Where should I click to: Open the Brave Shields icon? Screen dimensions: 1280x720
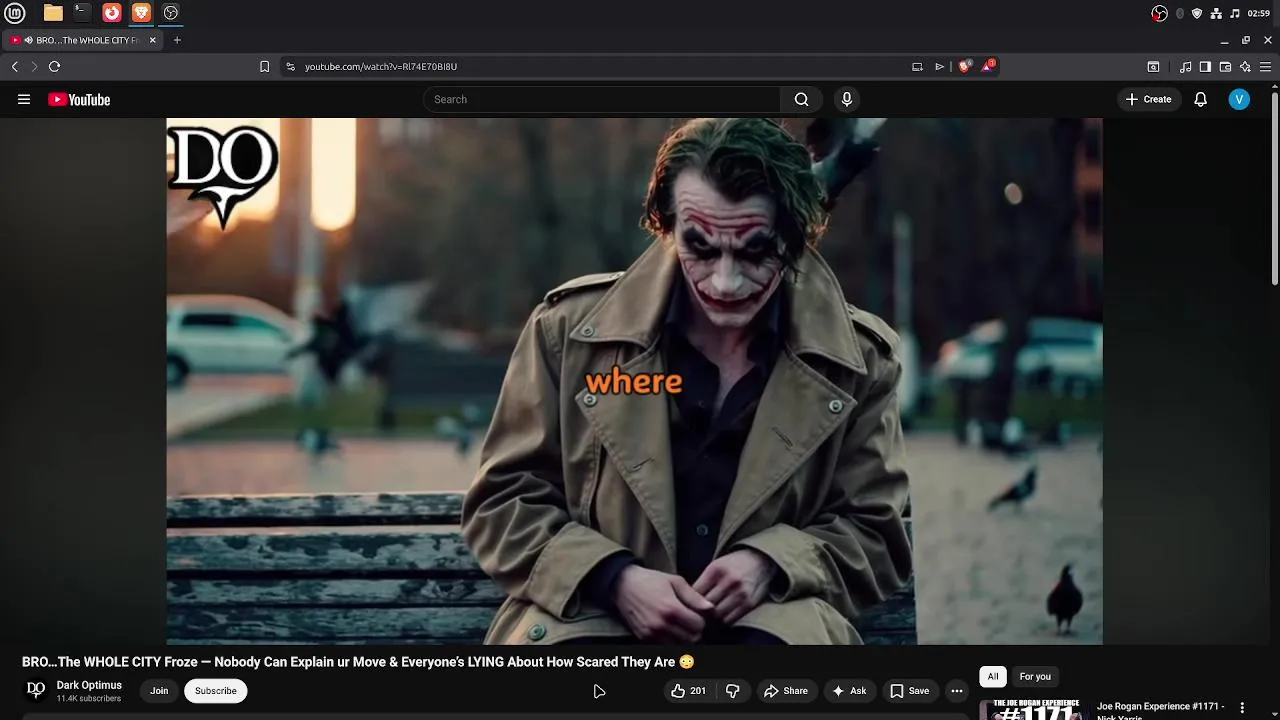point(965,67)
